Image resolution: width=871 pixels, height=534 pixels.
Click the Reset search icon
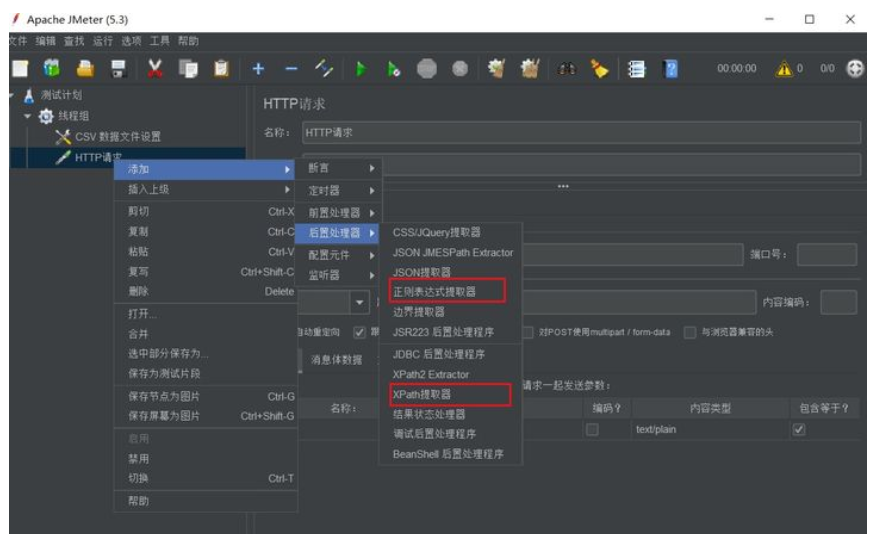coord(599,69)
